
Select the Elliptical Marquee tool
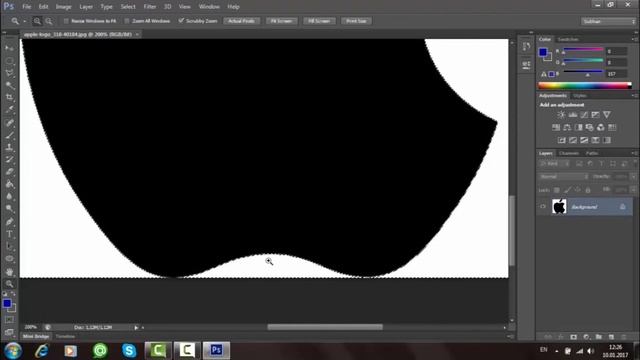(x=9, y=61)
